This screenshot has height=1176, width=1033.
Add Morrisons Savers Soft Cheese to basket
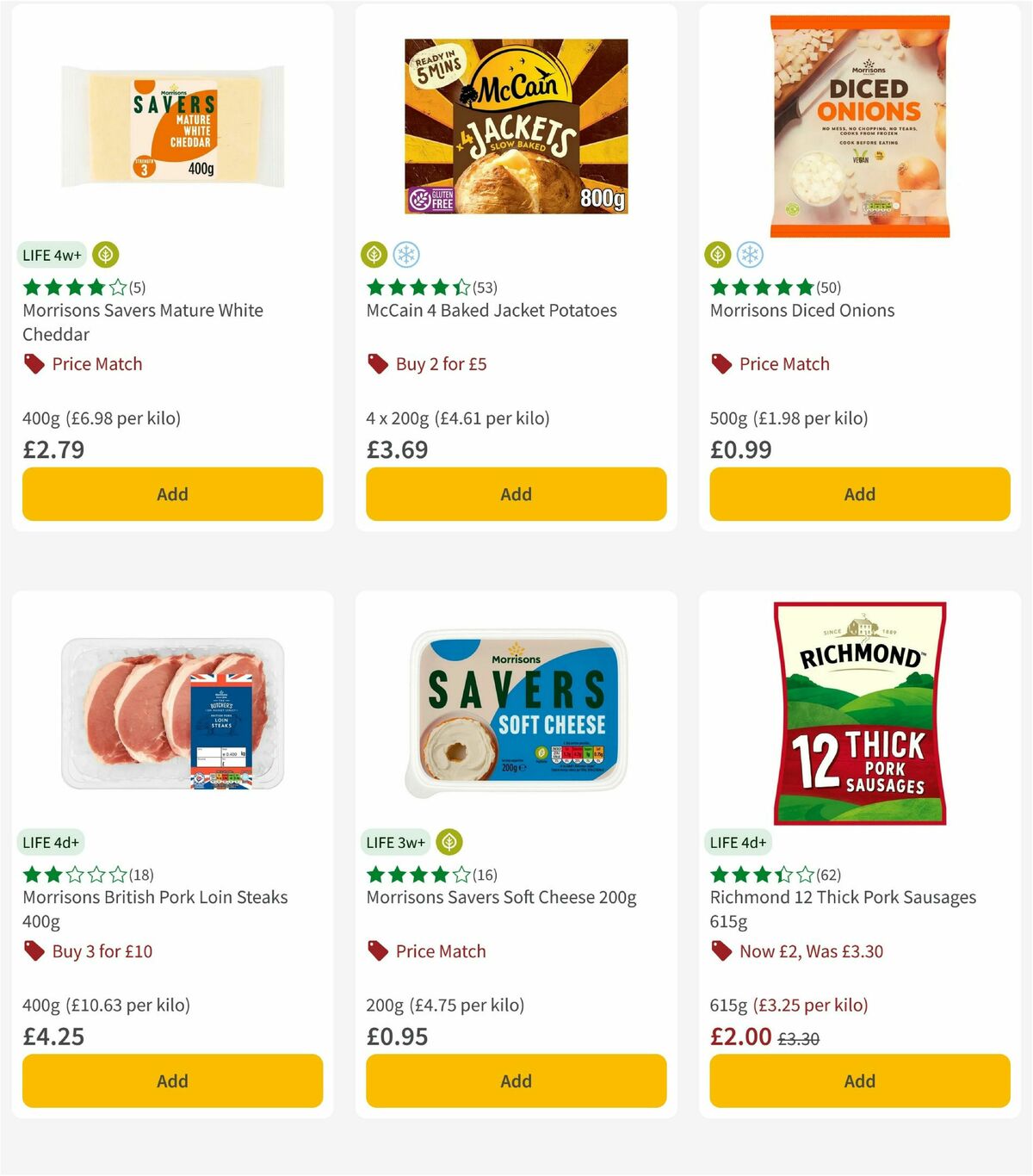coord(516,1080)
